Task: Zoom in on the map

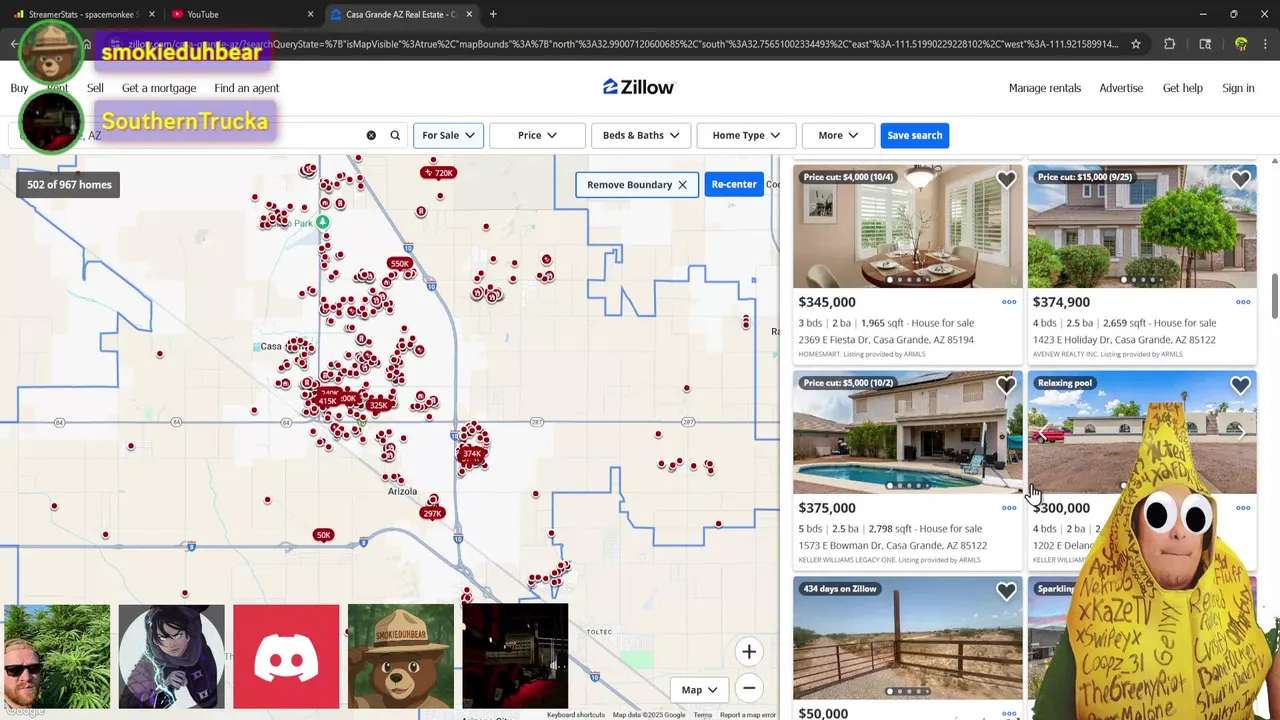Action: pyautogui.click(x=749, y=652)
